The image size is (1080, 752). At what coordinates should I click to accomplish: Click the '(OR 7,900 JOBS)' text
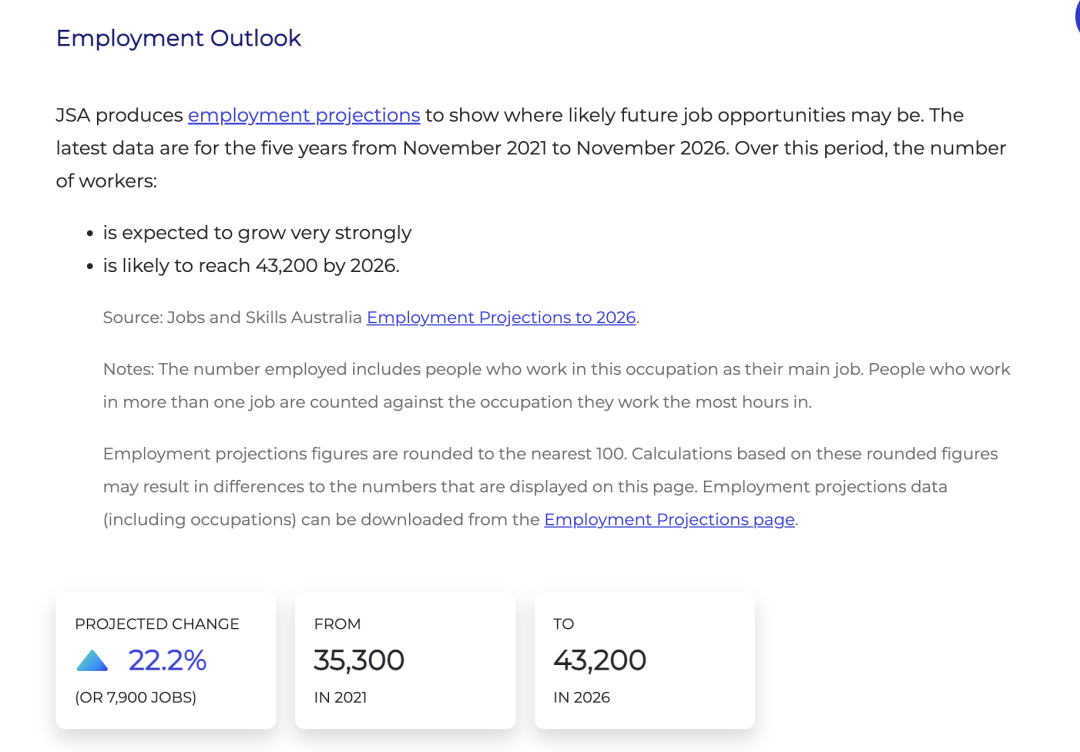pyautogui.click(x=135, y=697)
